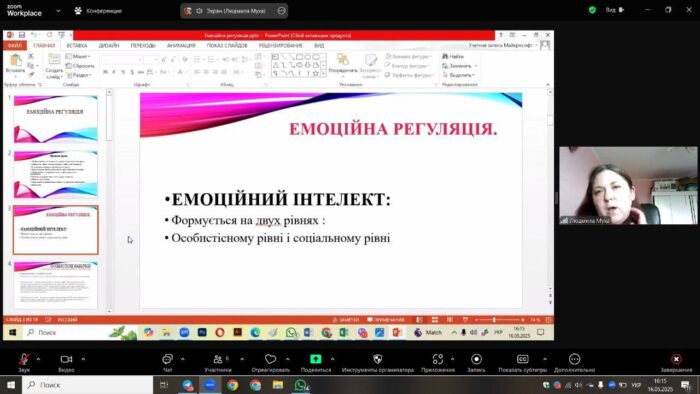Image resolution: width=700 pixels, height=394 pixels.
Task: Switch to the ВСТАВКА ribbon tab
Action: click(x=77, y=46)
